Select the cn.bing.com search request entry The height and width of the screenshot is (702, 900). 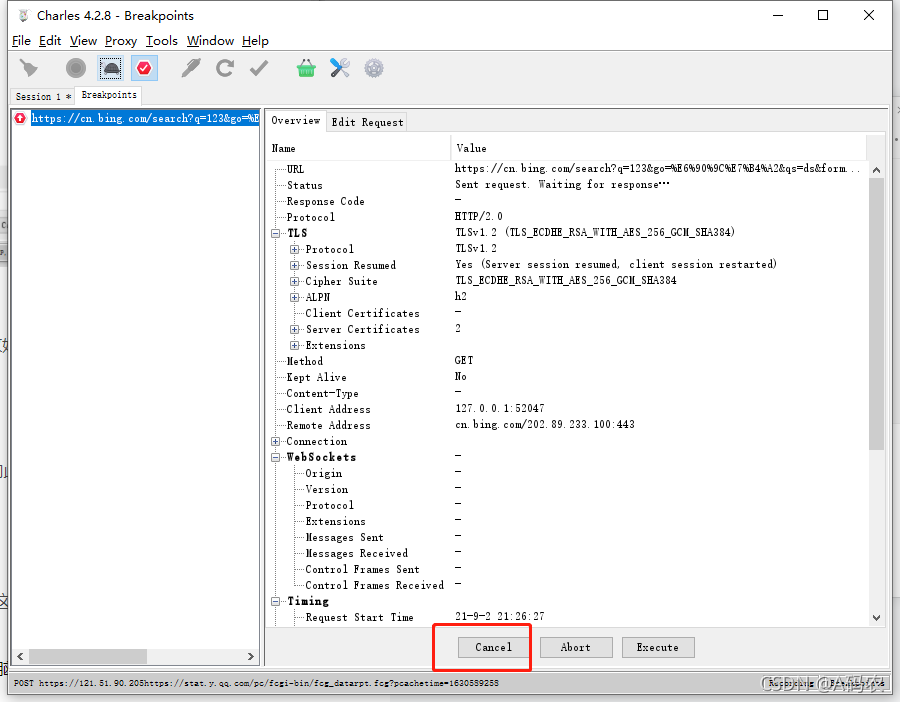[x=145, y=118]
